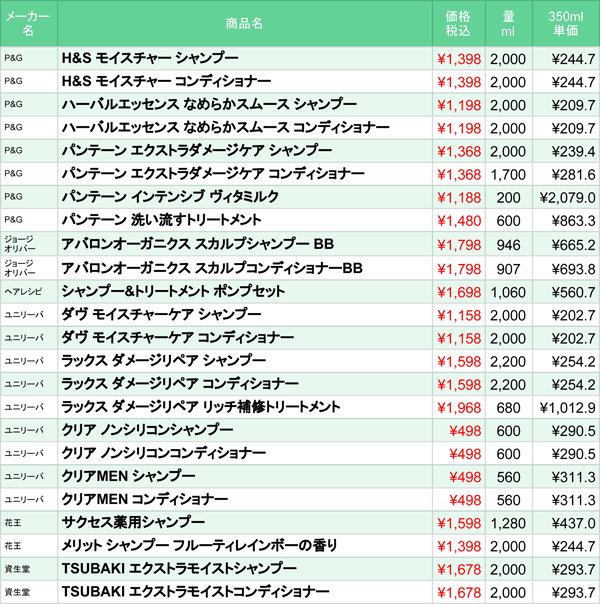The width and height of the screenshot is (600, 604).
Task: Click クリア ノンシリコンコンディショナー
Action: pyautogui.click(x=163, y=453)
